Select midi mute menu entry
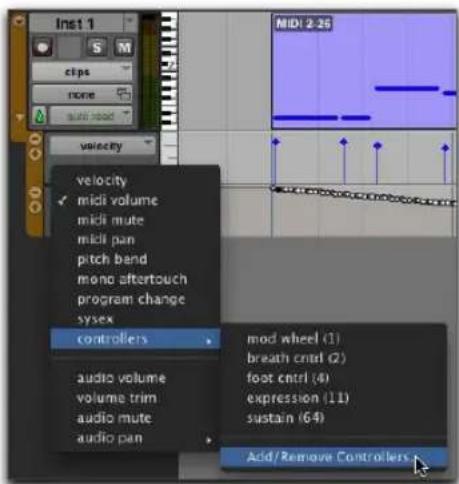This screenshot has width=459, height=484. point(135,220)
